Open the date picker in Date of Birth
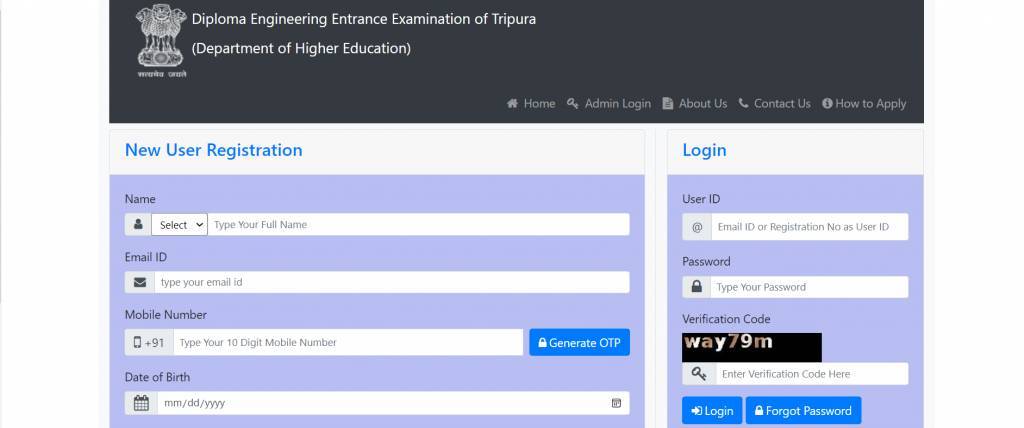This screenshot has height=428, width=1024. (616, 403)
